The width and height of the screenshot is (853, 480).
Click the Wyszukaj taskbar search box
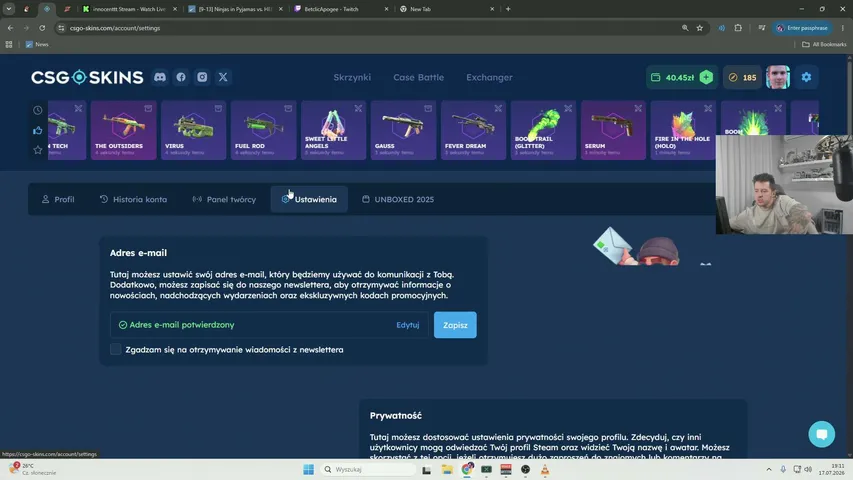[x=368, y=469]
